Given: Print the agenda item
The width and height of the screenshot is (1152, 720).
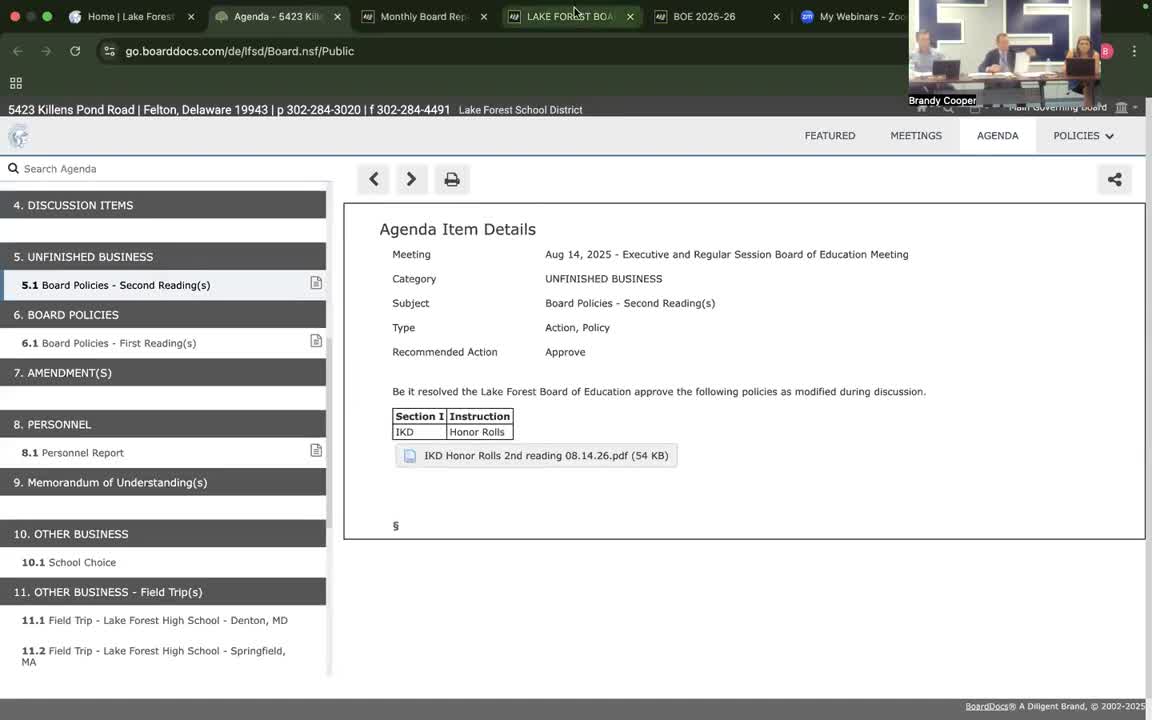Looking at the screenshot, I should point(452,179).
